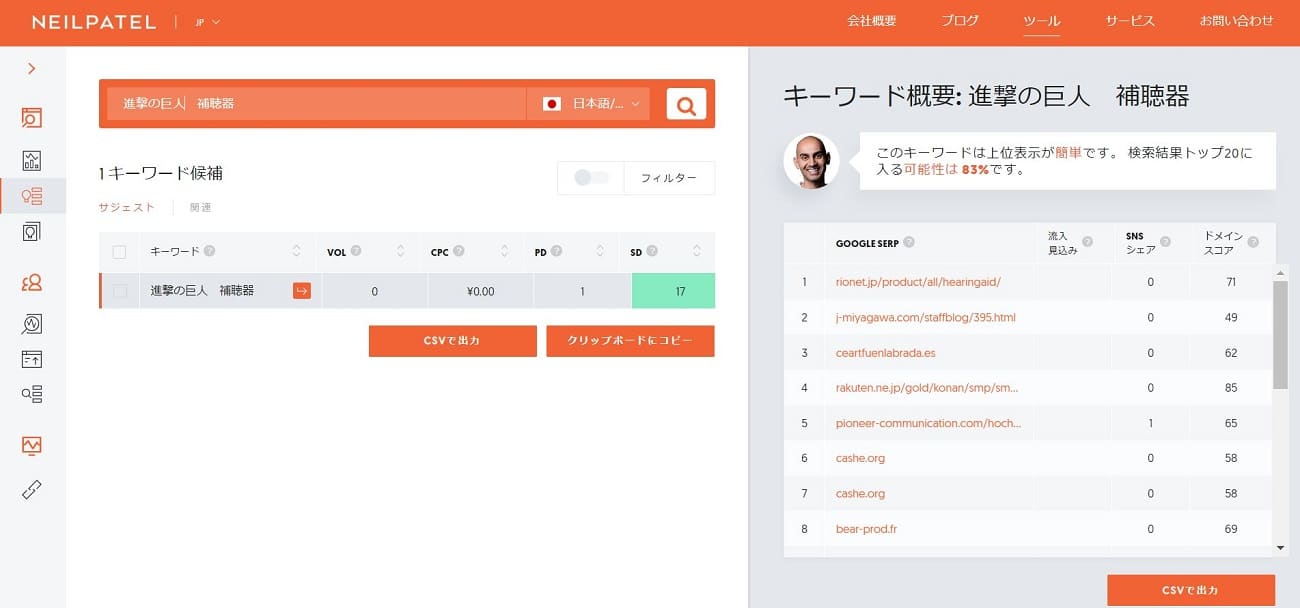
Task: Toggle the filter switch
Action: [591, 178]
